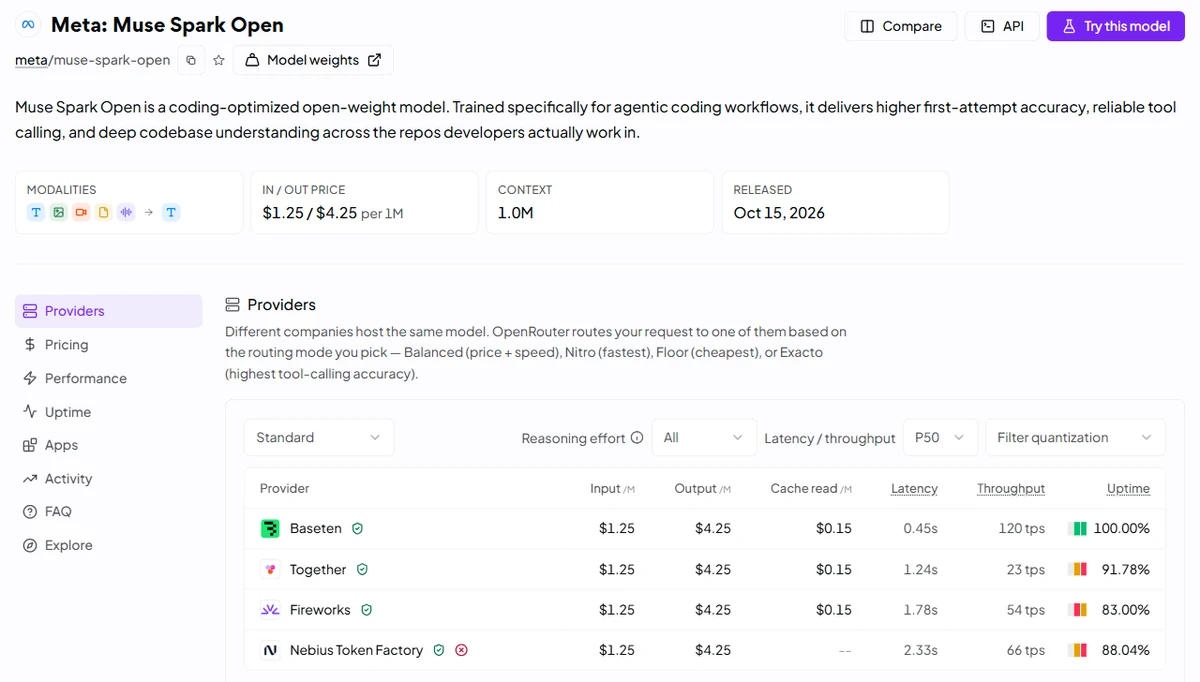Click the Try this model button
Viewport: 1200px width, 682px height.
tap(1116, 26)
